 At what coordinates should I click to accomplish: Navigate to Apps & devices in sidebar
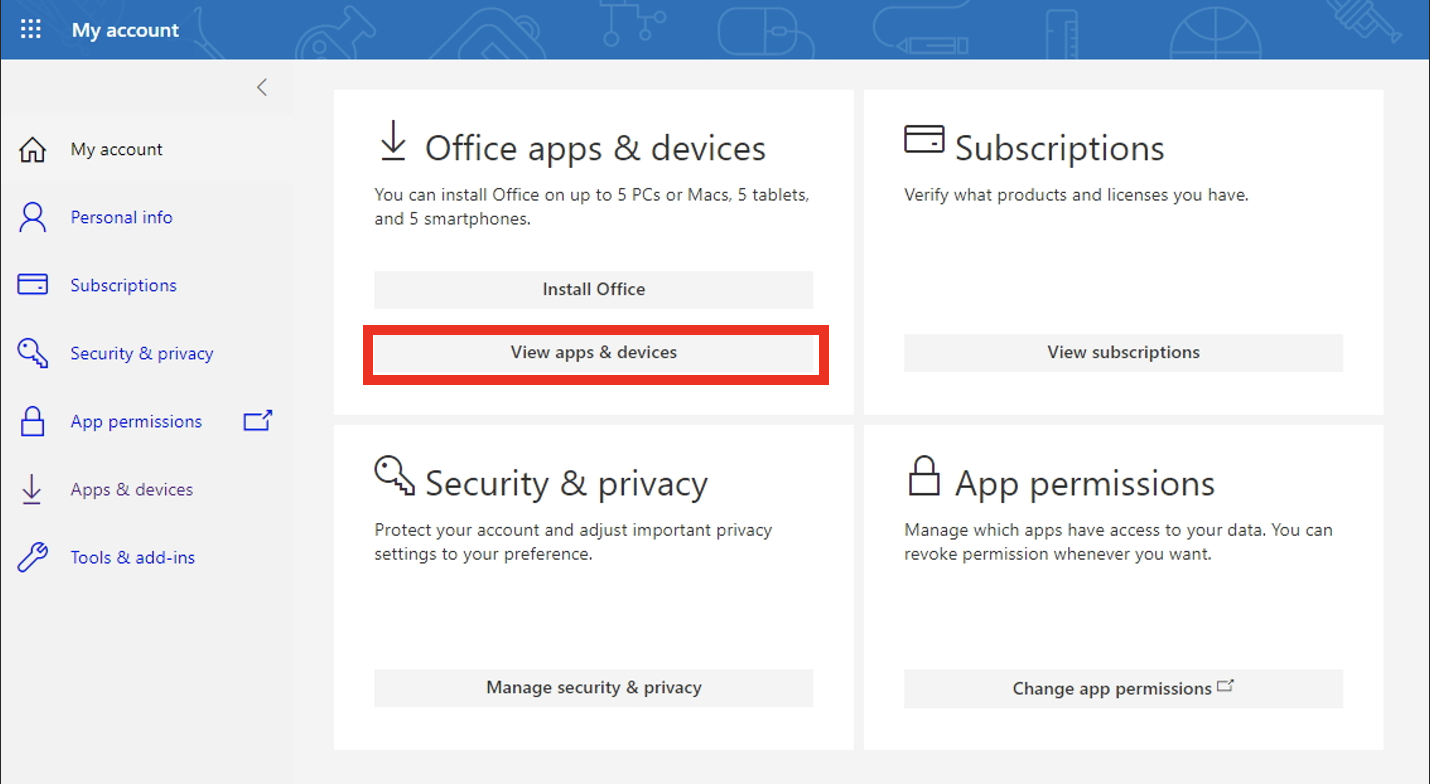132,489
